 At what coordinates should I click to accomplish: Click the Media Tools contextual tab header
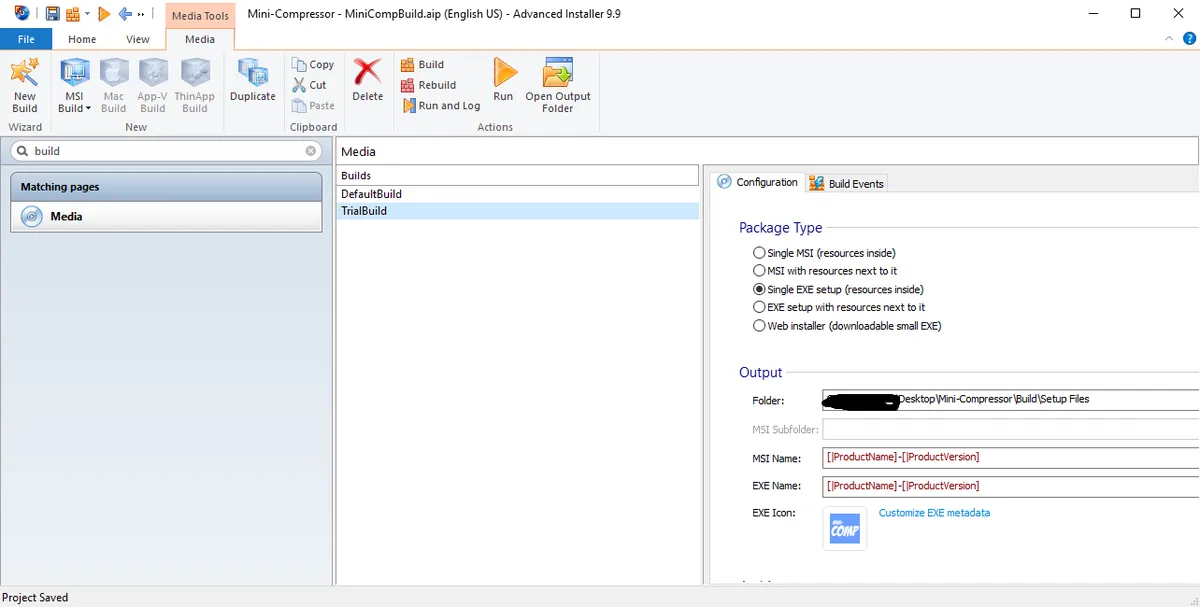(x=200, y=15)
